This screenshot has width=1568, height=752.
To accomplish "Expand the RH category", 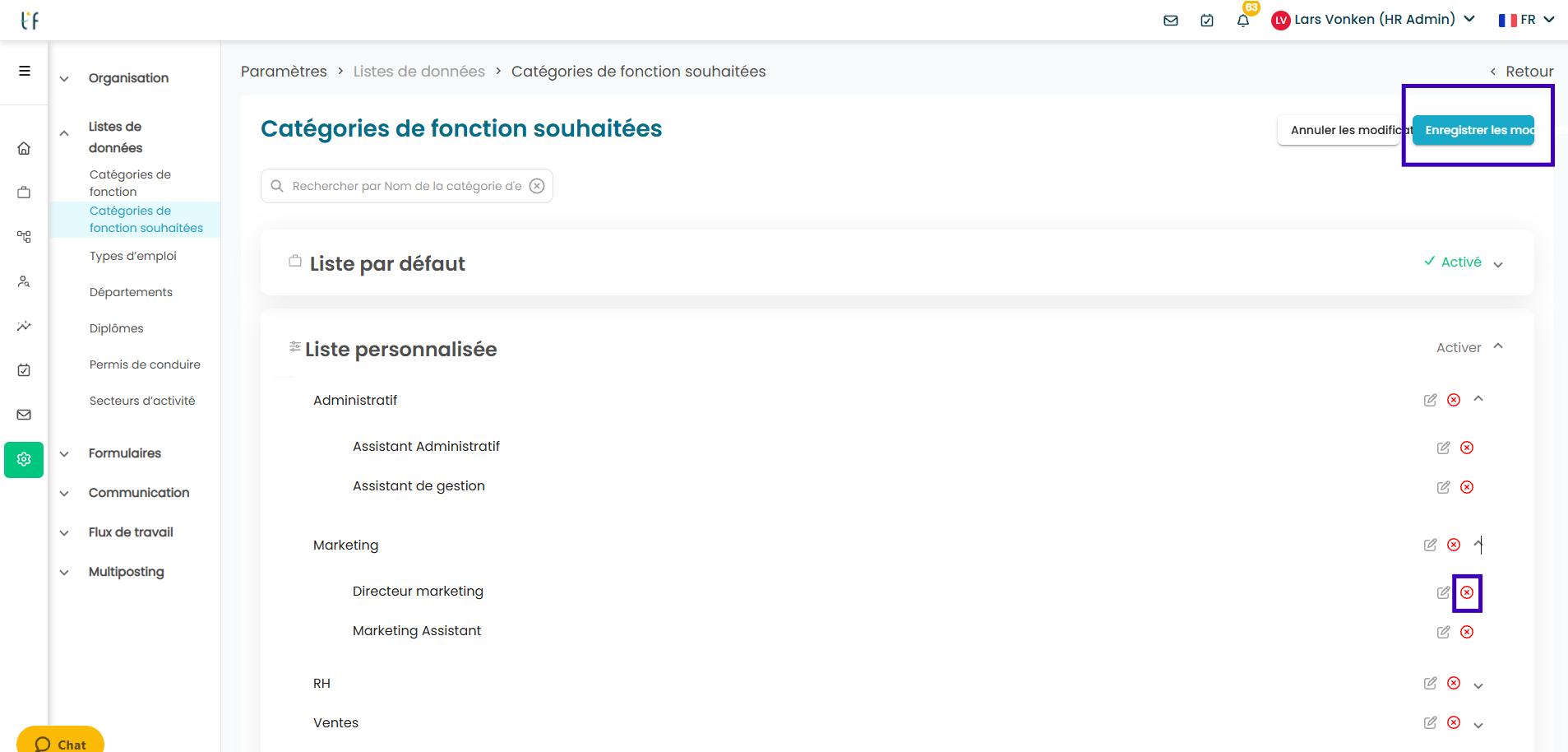I will click(x=1478, y=685).
